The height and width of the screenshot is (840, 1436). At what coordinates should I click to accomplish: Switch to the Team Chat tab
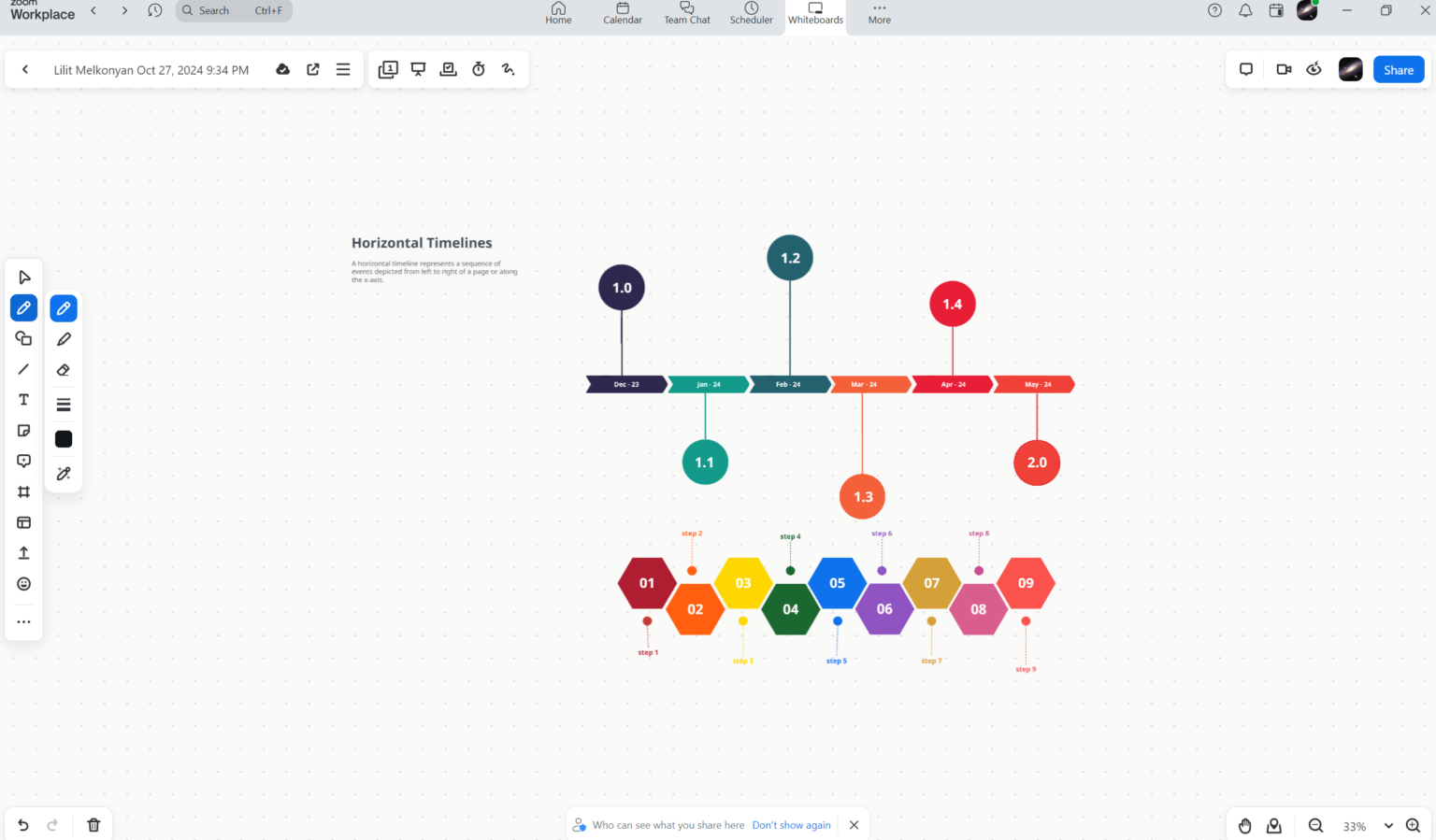click(686, 13)
